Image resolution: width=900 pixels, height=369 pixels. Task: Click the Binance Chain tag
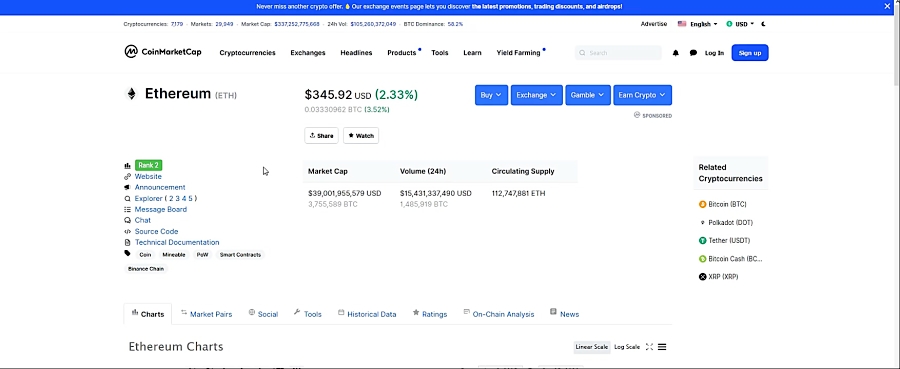point(146,269)
